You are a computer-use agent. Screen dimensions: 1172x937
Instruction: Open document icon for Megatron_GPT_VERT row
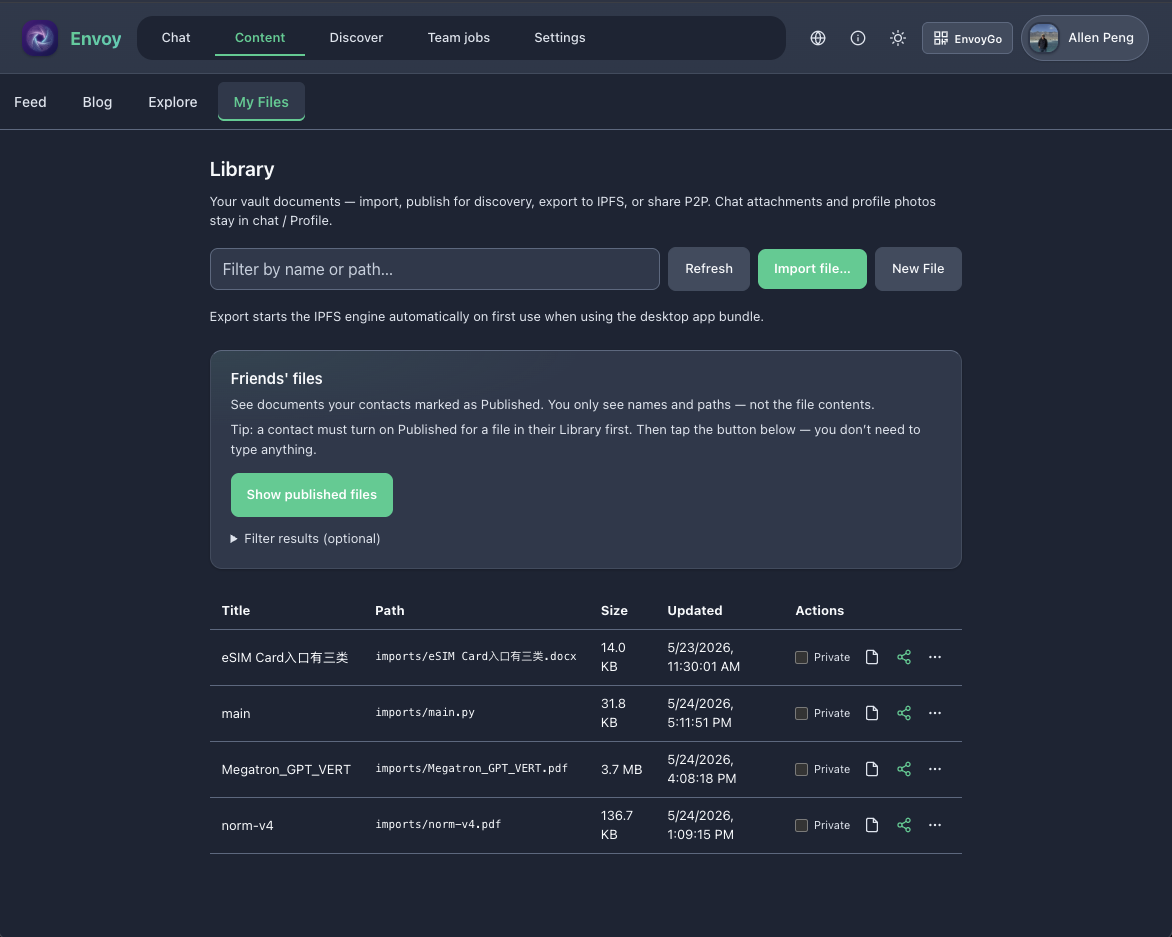pos(872,769)
